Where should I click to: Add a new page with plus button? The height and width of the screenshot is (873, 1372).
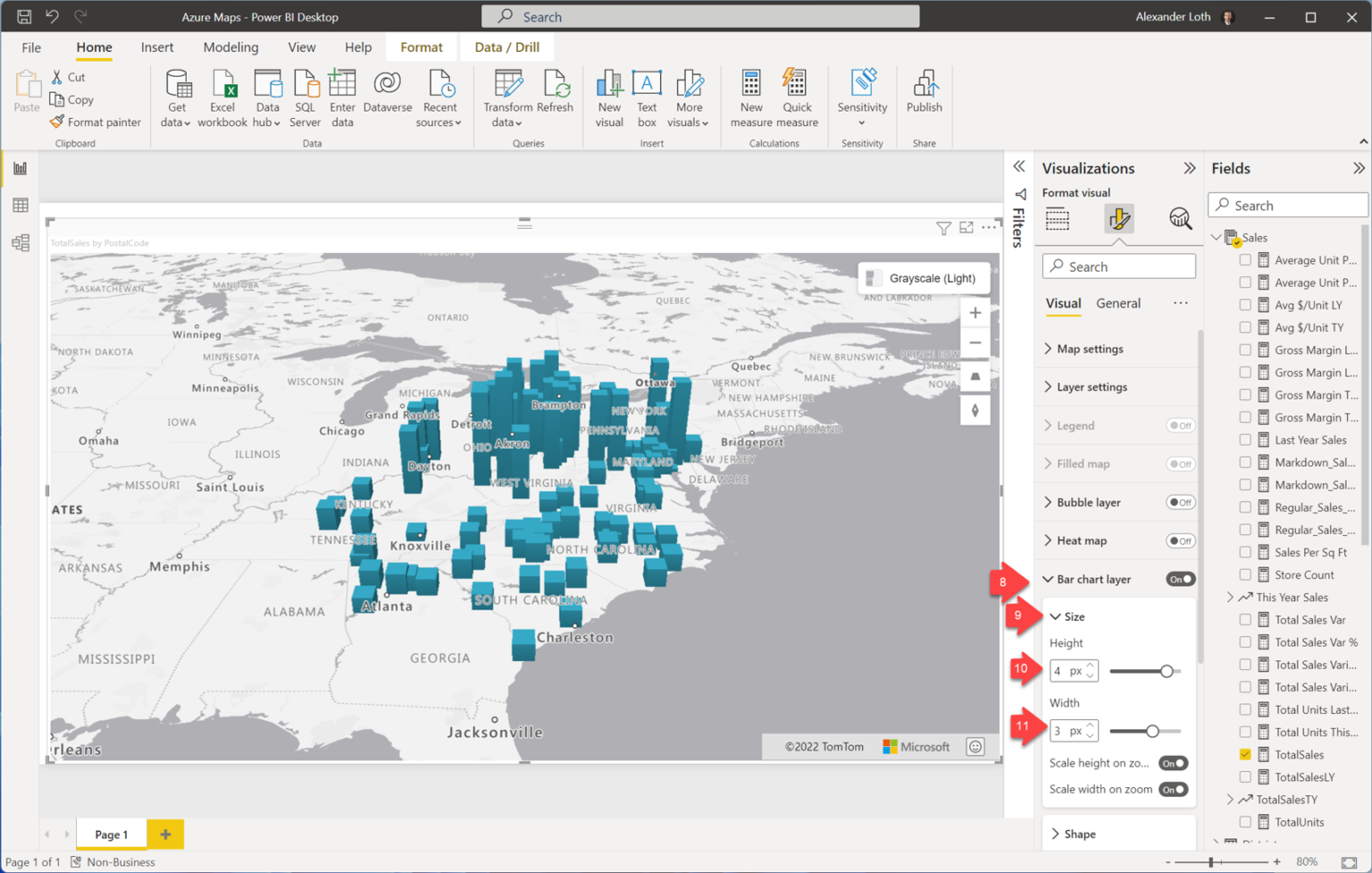click(165, 834)
